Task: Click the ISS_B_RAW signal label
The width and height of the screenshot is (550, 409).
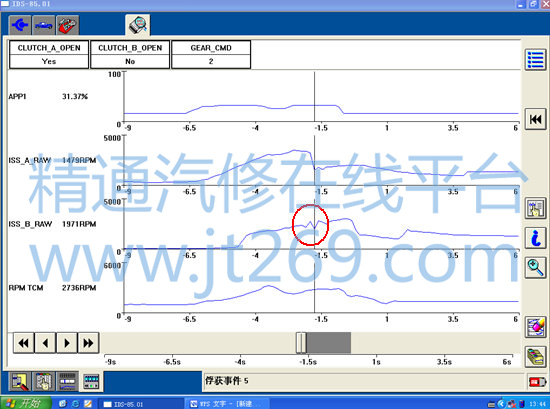Action: point(30,224)
